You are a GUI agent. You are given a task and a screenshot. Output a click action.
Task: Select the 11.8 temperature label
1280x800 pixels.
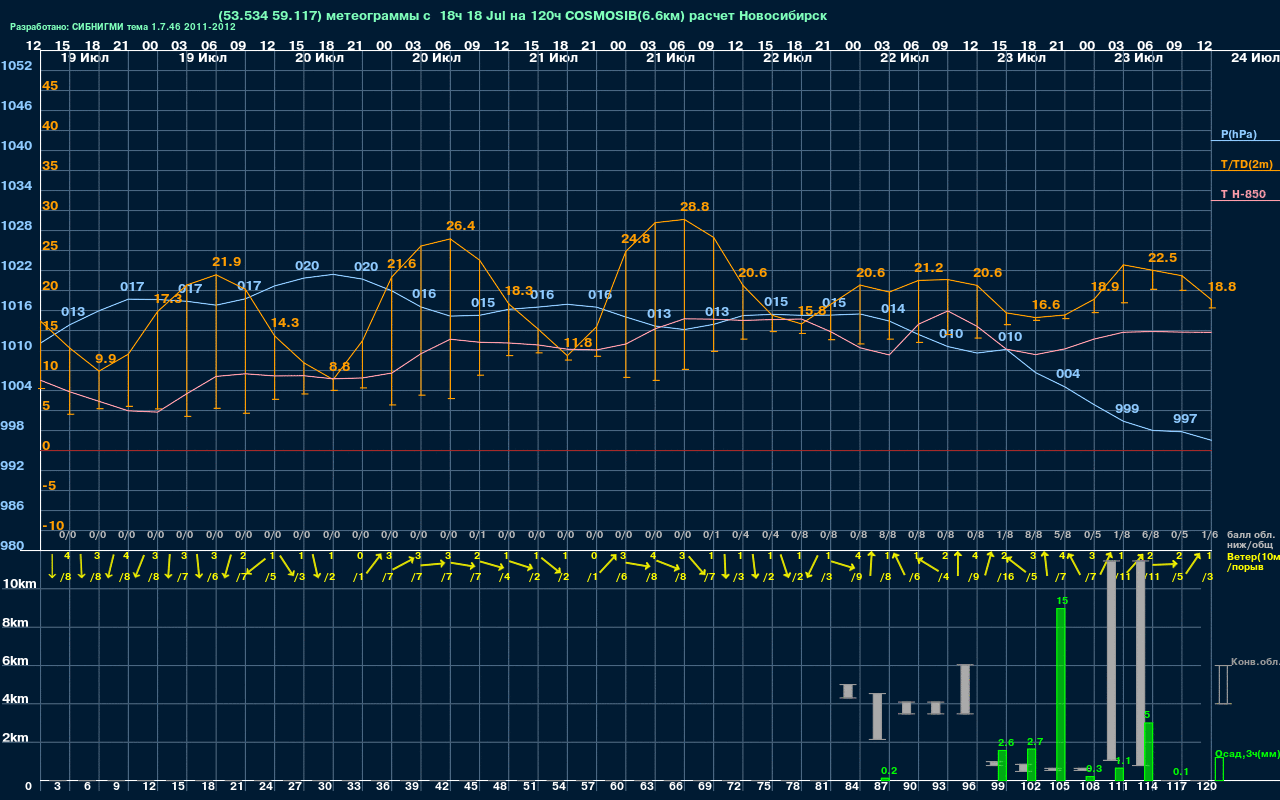[578, 342]
